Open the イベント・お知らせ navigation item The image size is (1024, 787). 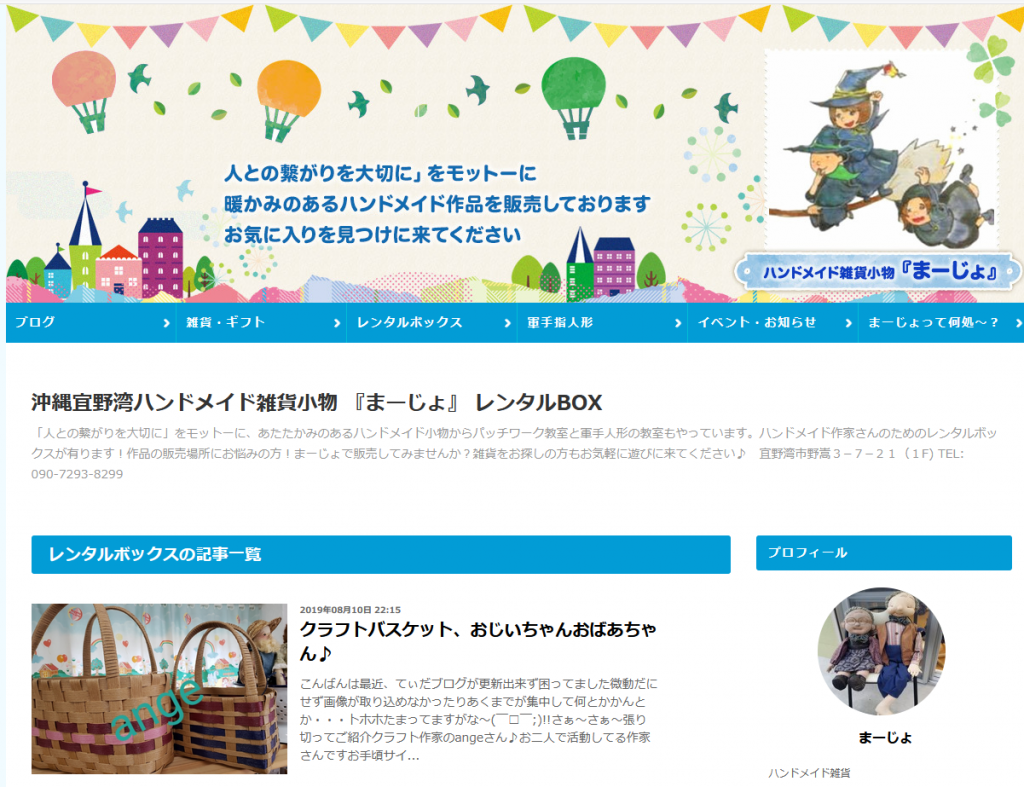[x=773, y=322]
